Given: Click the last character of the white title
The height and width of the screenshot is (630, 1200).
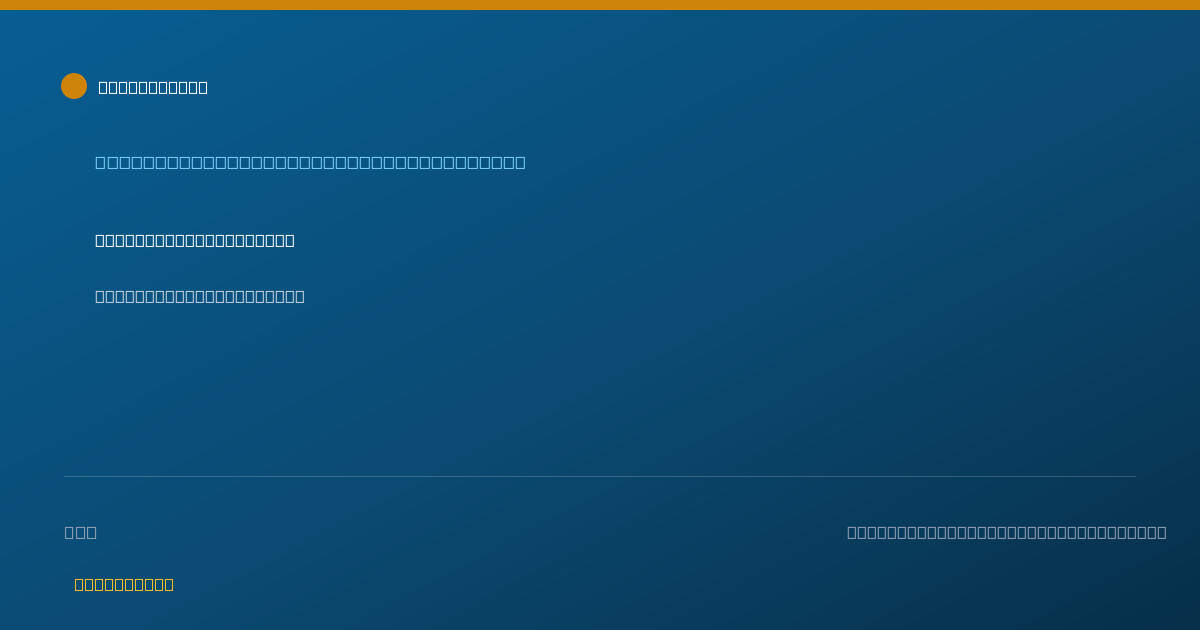Looking at the screenshot, I should pyautogui.click(x=203, y=87).
